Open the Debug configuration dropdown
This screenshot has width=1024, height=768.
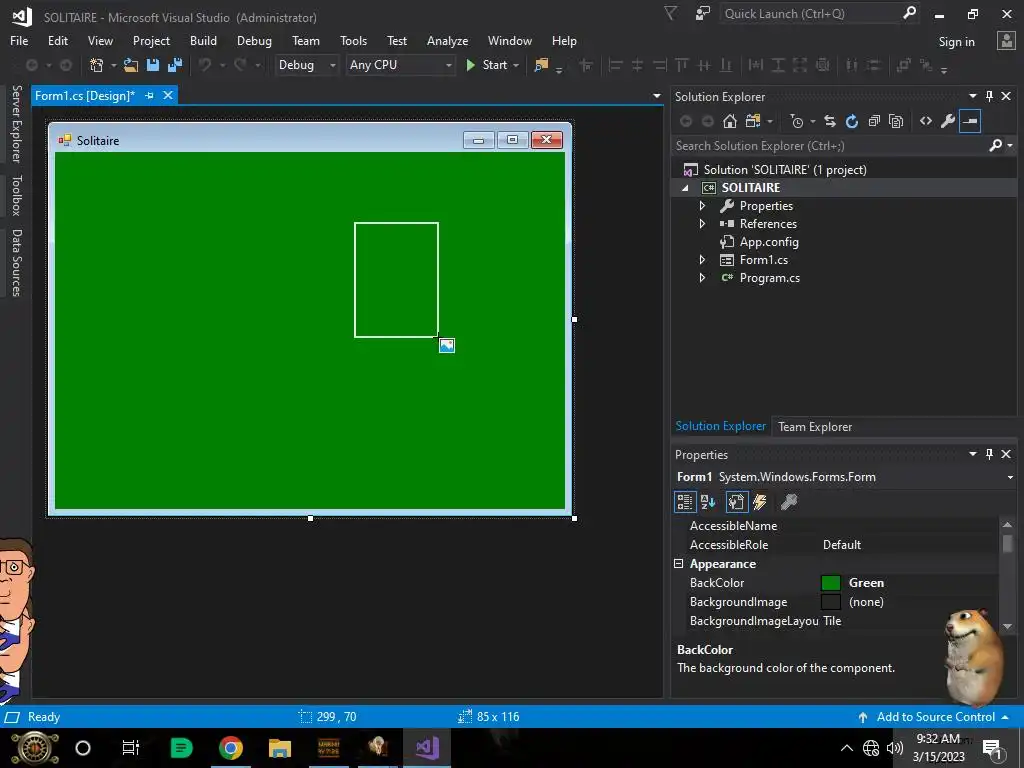point(332,65)
